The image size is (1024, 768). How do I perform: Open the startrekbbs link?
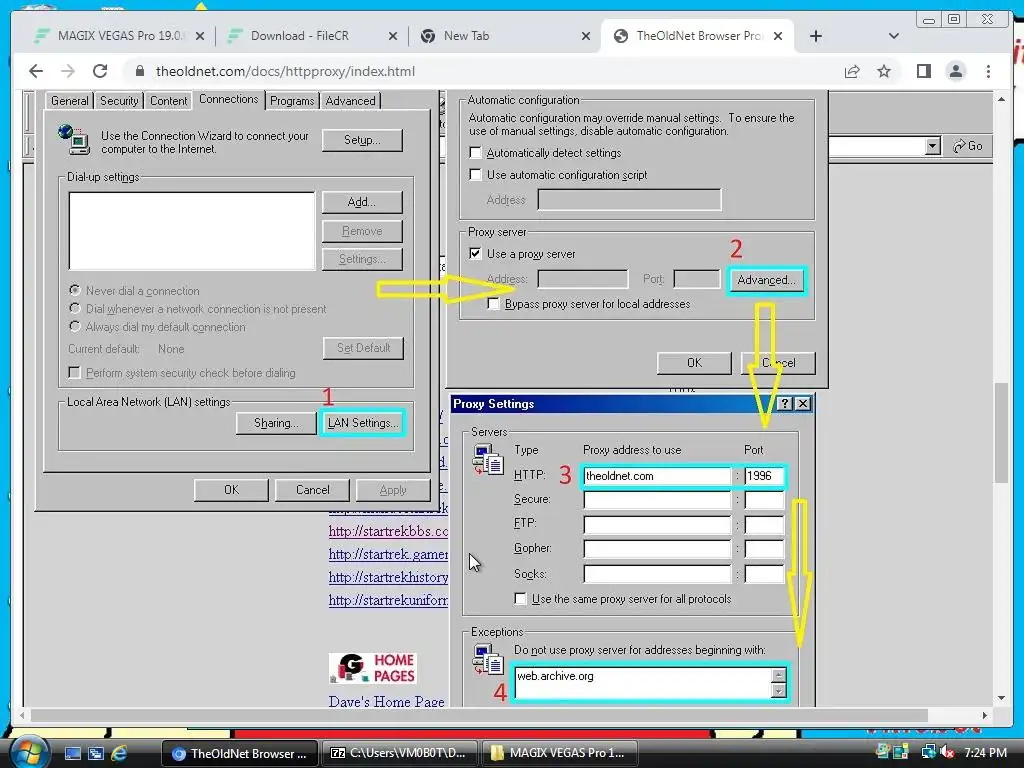point(388,531)
